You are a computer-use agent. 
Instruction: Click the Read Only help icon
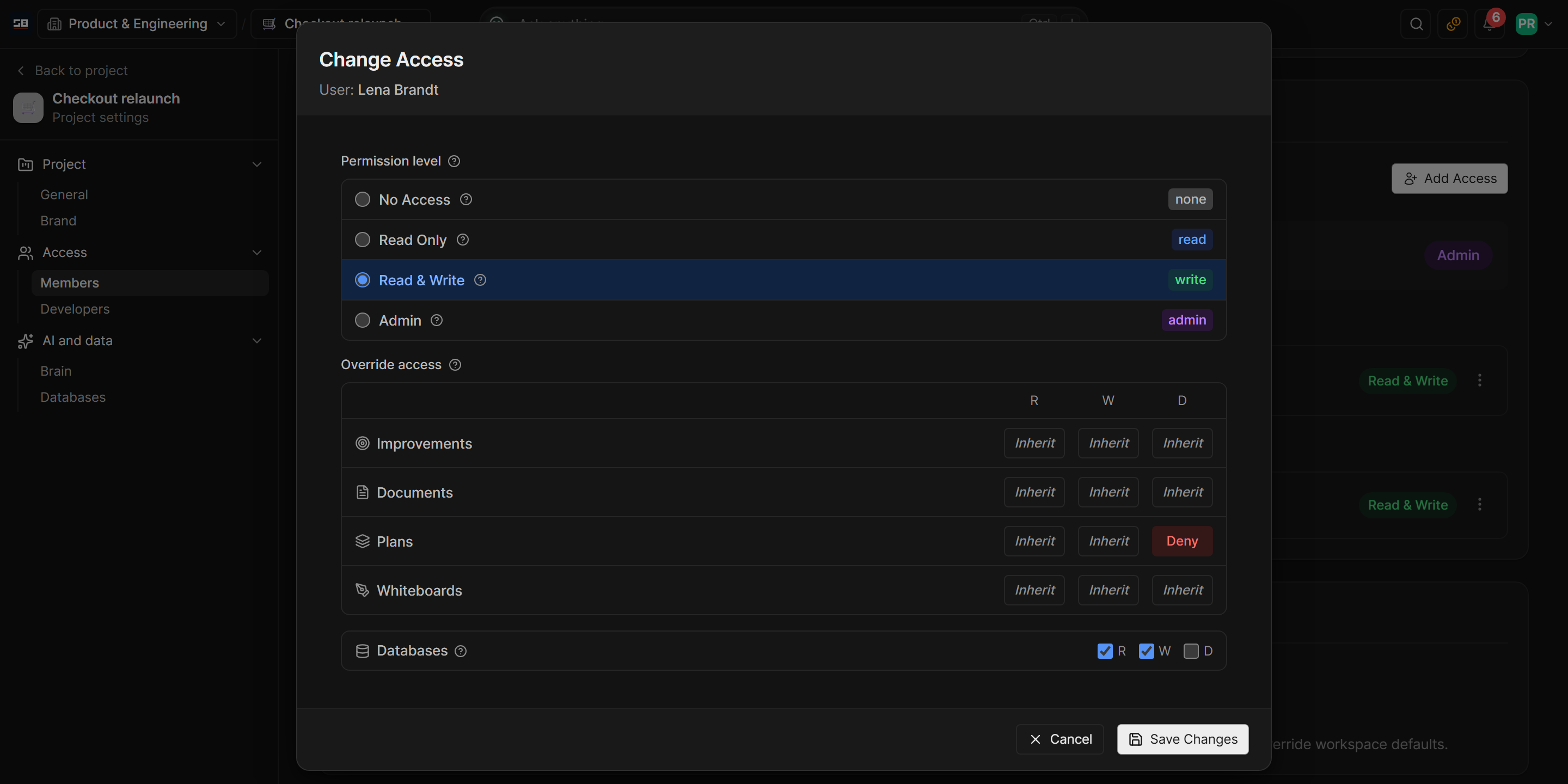[463, 240]
